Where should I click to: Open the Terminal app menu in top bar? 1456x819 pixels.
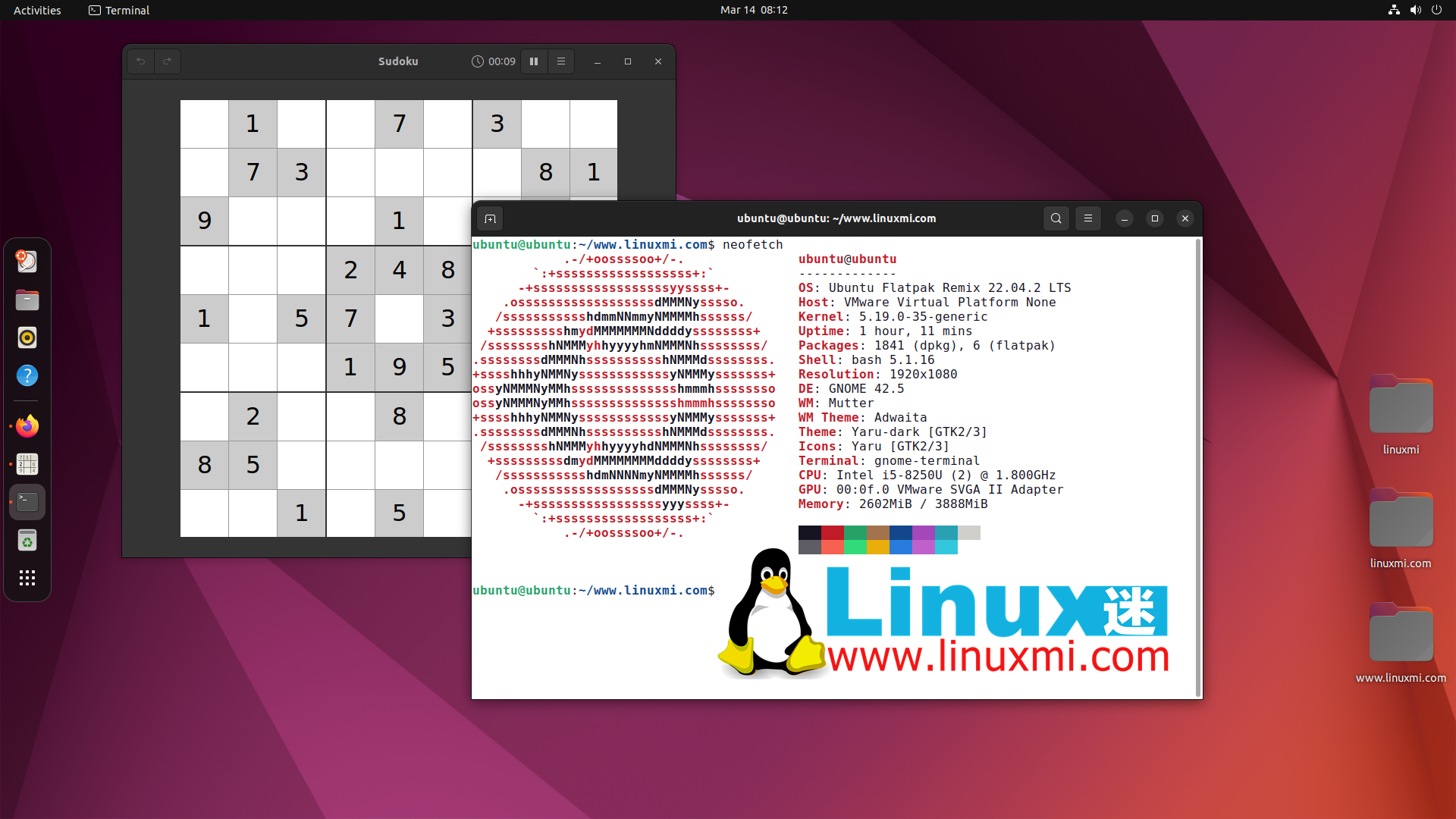[119, 10]
